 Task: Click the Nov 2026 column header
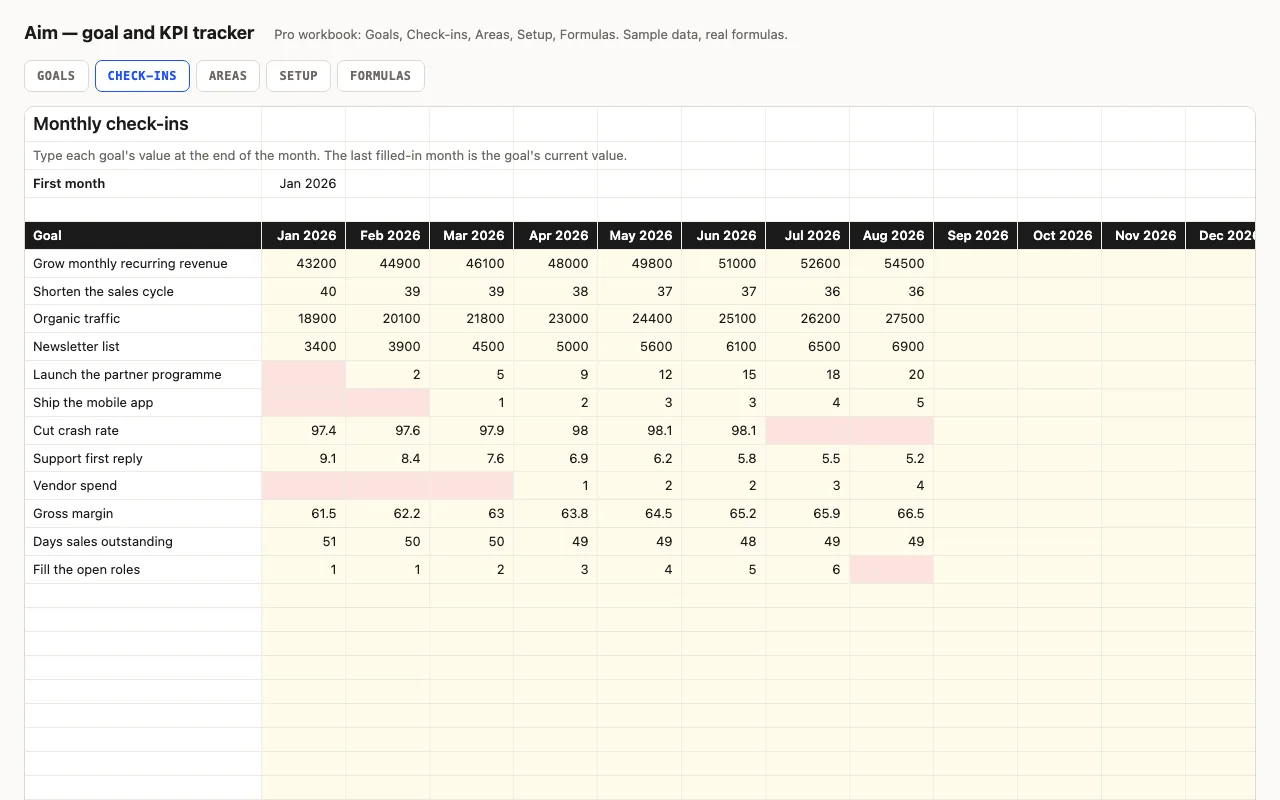(x=1144, y=236)
